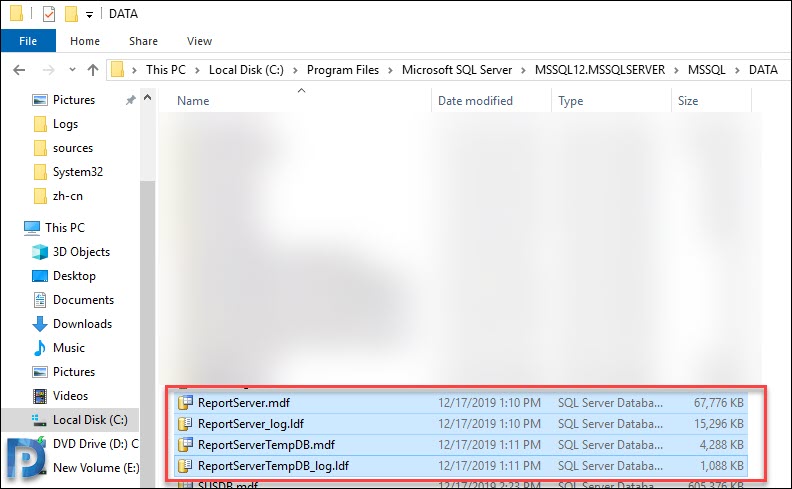Click the New folder quick access icon
The width and height of the screenshot is (792, 489).
coord(71,14)
